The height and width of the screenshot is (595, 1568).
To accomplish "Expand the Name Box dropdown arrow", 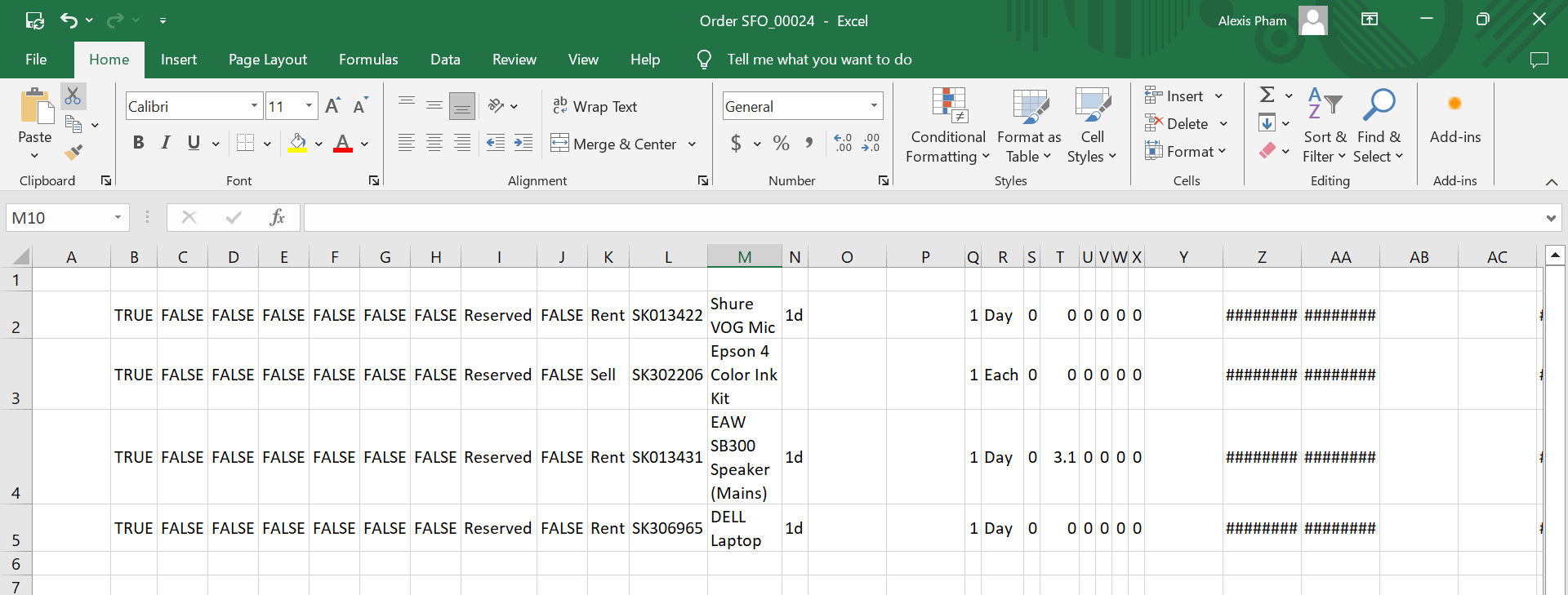I will pos(118,218).
